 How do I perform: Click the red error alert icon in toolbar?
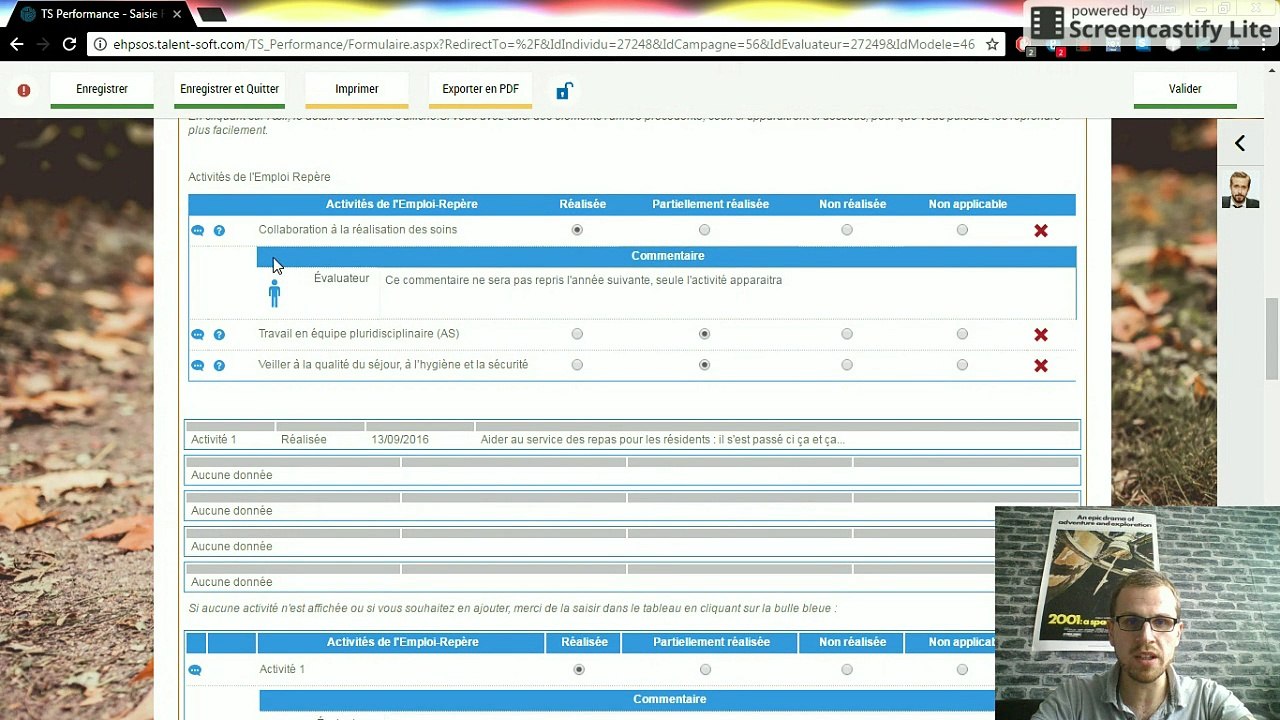[x=24, y=90]
